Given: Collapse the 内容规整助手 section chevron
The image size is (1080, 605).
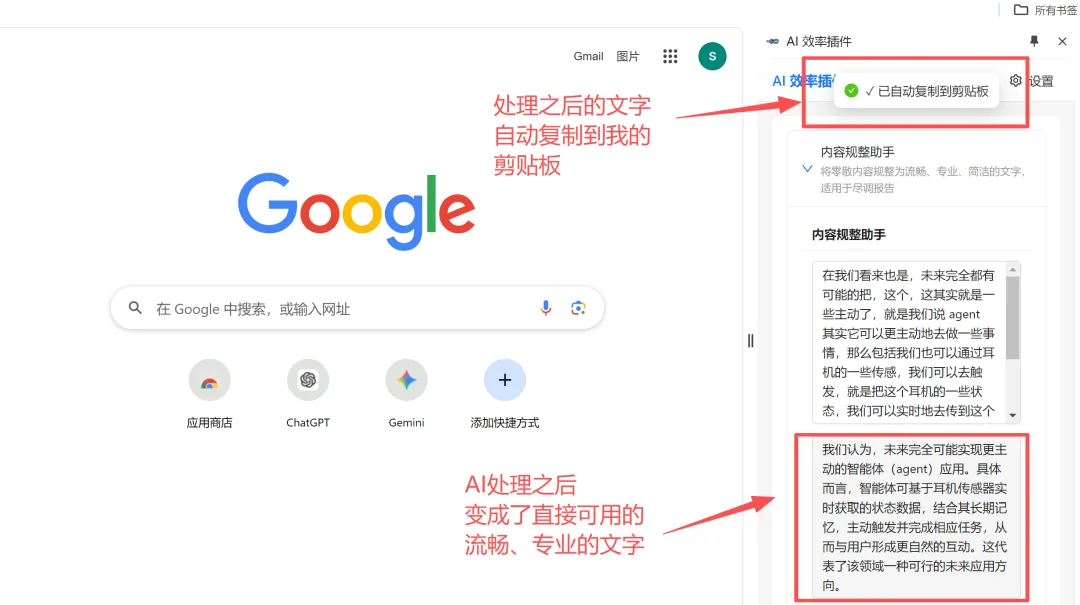Looking at the screenshot, I should point(807,169).
